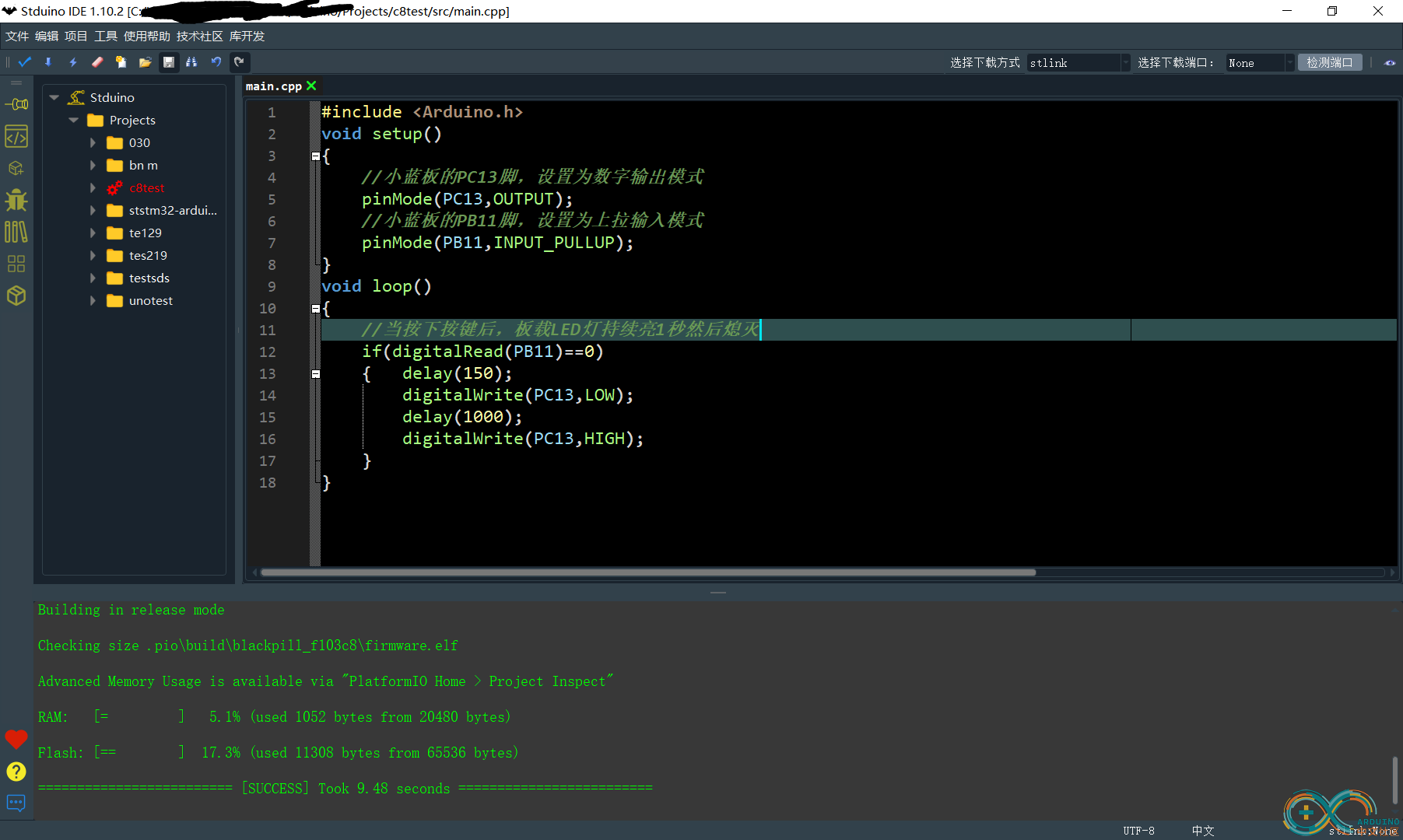Click the sidebar hamburger handle at top
Viewport: 1403px width, 840px height.
point(16,82)
